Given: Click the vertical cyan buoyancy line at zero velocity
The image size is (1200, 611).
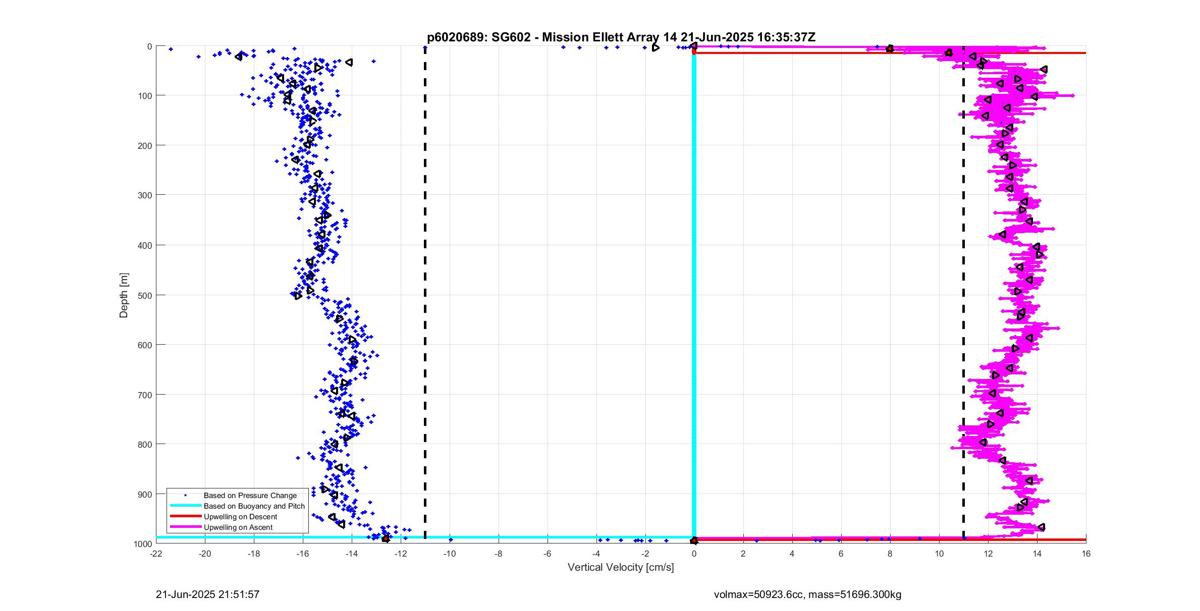Looking at the screenshot, I should click(x=694, y=294).
